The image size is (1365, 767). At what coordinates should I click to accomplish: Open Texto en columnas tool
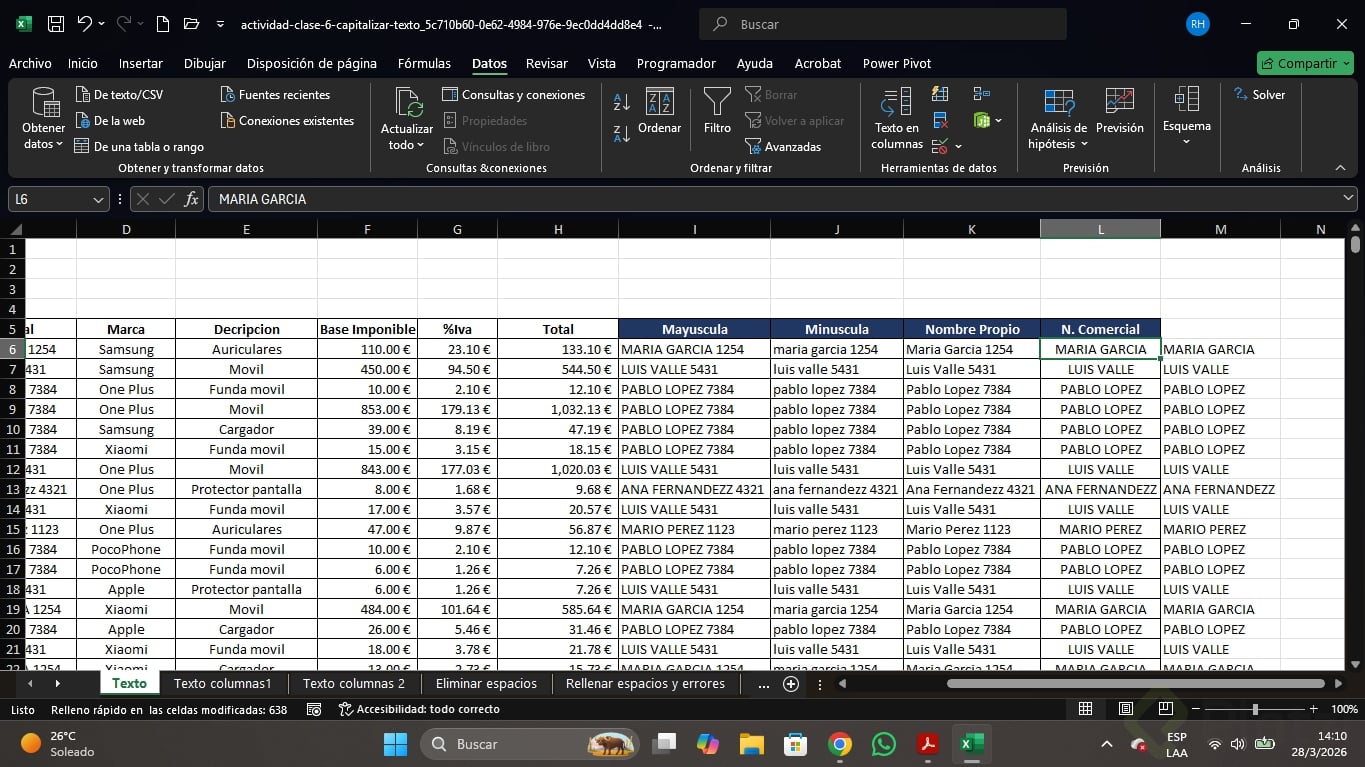tap(896, 118)
